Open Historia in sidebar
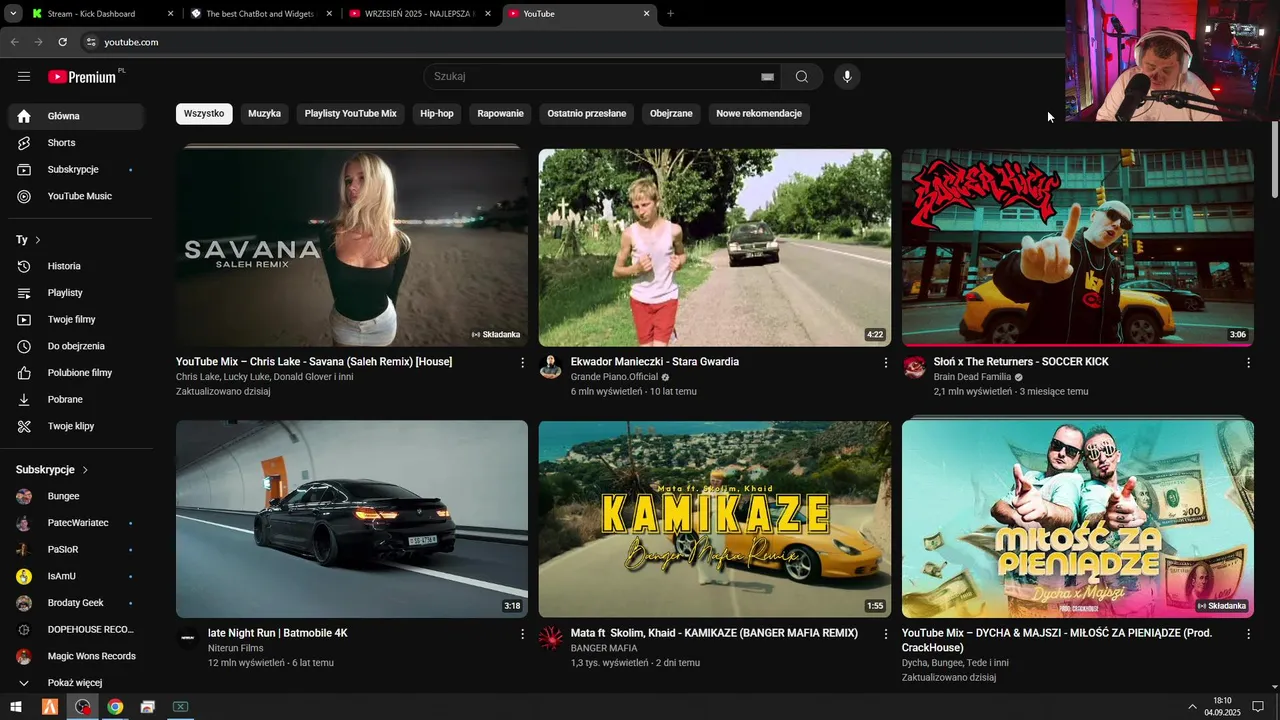 coord(76,266)
